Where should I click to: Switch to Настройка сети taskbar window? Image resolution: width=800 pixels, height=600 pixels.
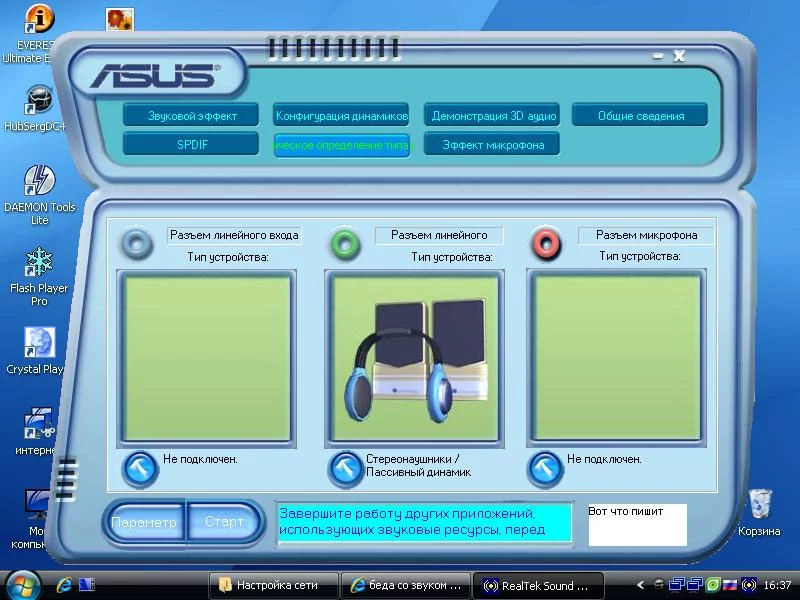(274, 585)
